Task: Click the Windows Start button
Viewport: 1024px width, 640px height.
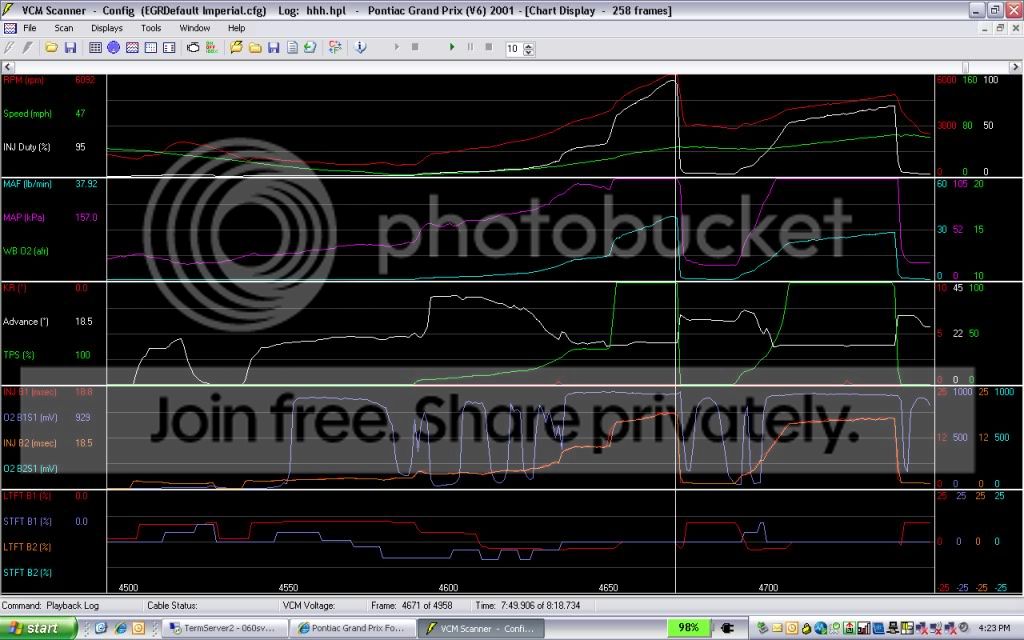Action: 38,628
